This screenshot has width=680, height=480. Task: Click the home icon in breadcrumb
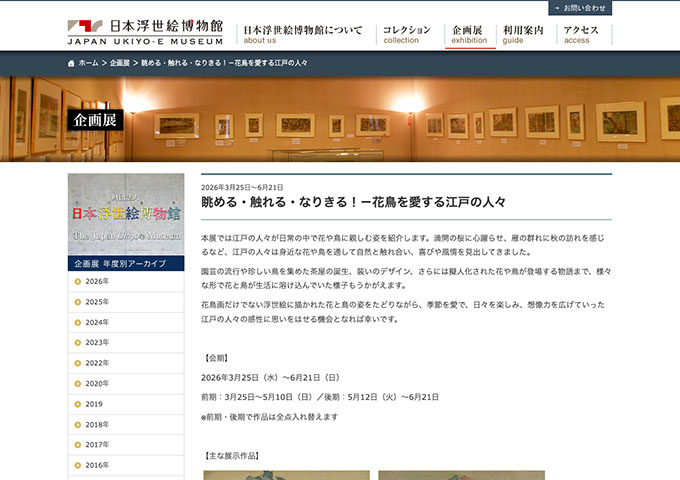[71, 63]
